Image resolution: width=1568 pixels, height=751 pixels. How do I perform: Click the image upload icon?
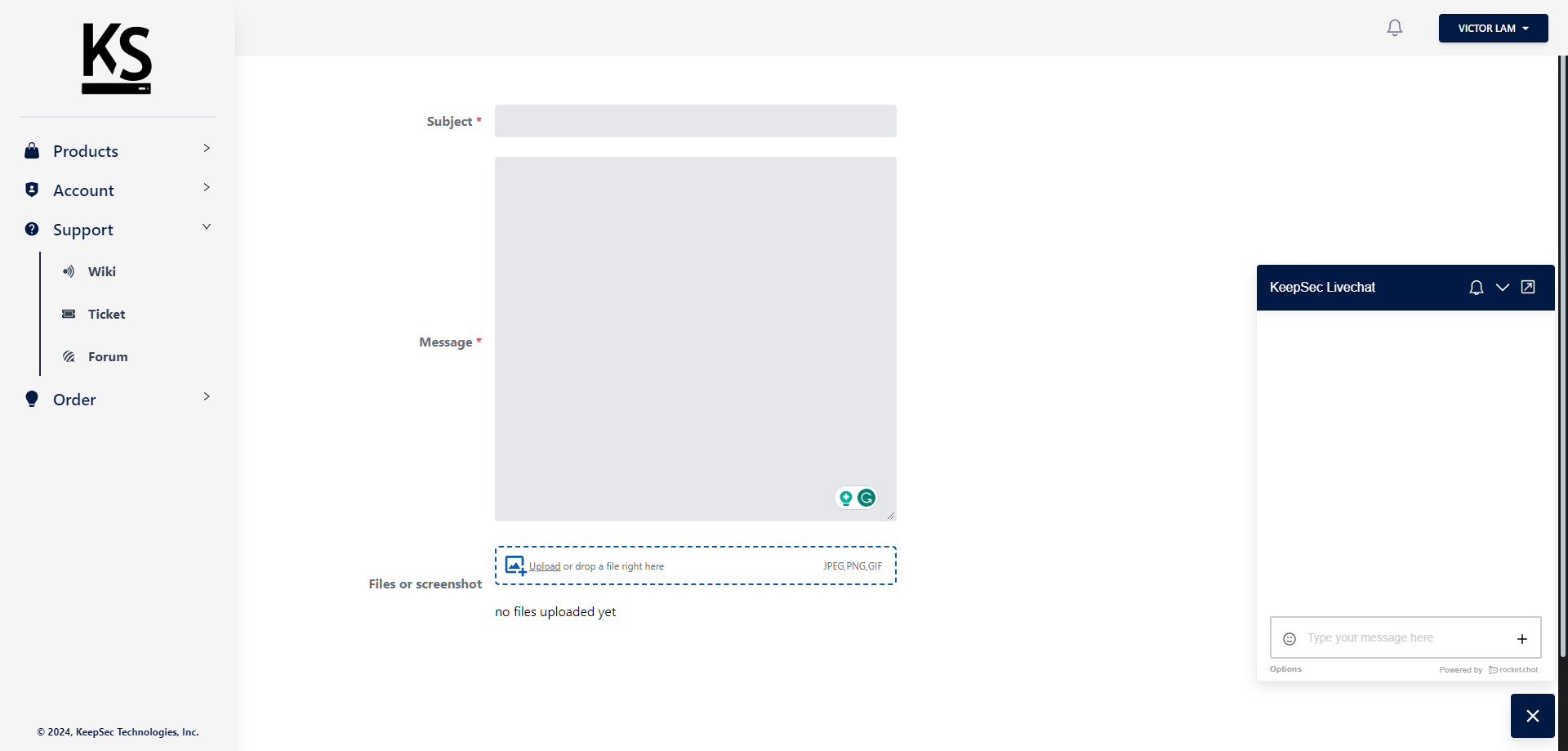(x=515, y=565)
